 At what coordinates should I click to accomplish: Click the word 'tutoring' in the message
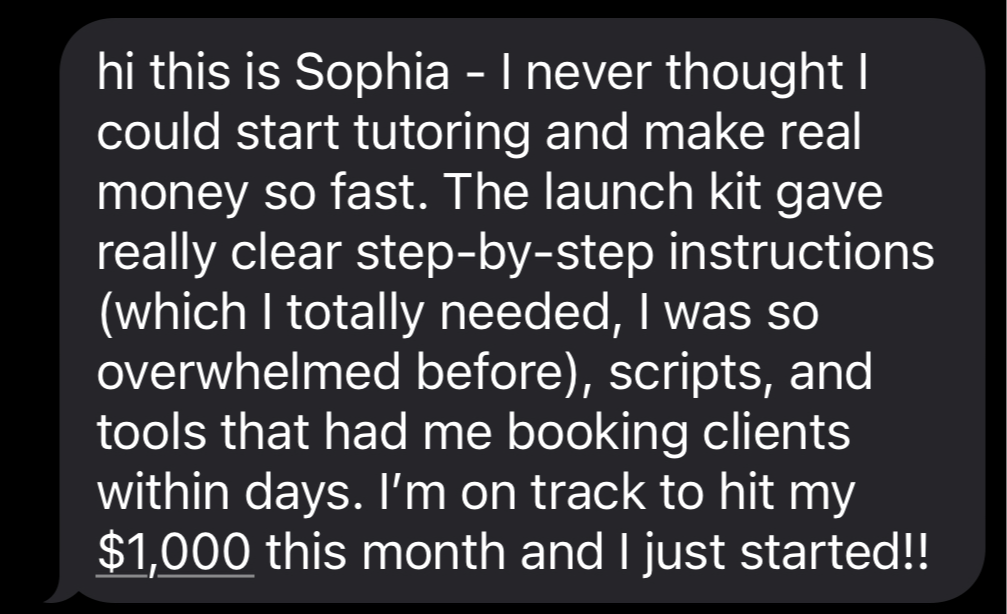coord(442,132)
